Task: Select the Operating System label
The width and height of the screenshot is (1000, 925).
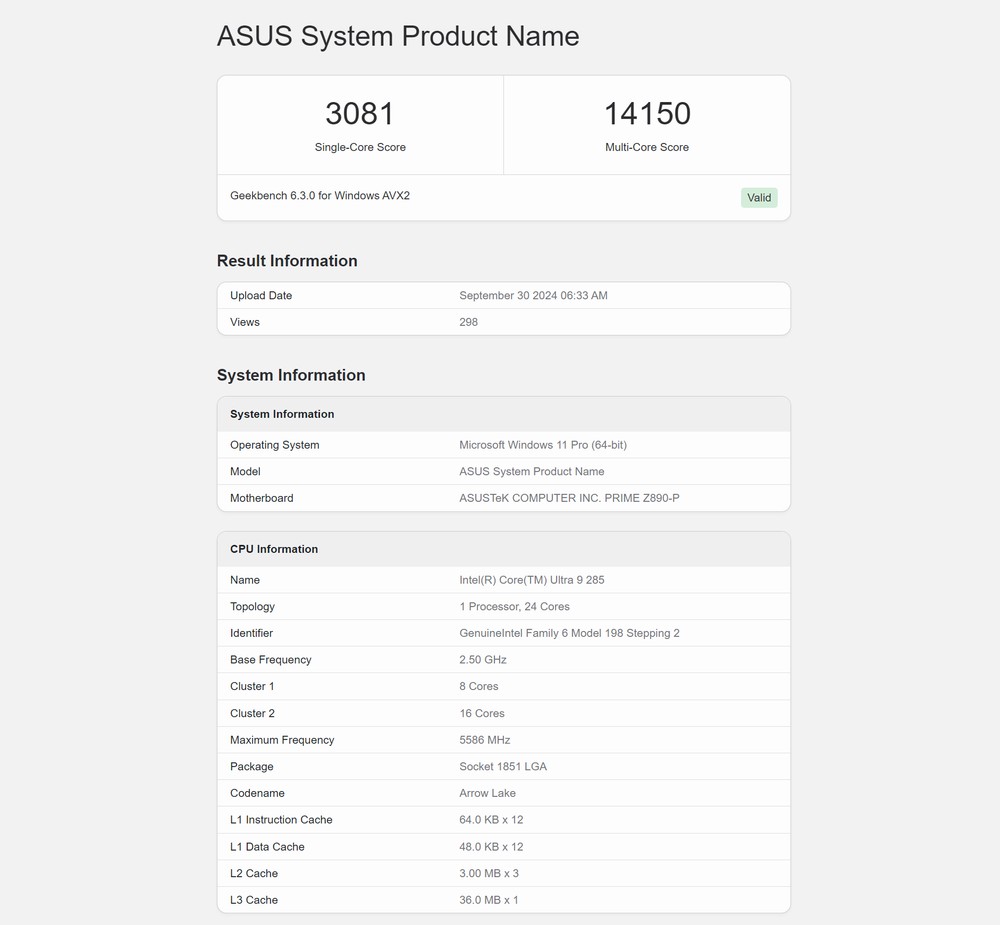Action: pos(275,445)
